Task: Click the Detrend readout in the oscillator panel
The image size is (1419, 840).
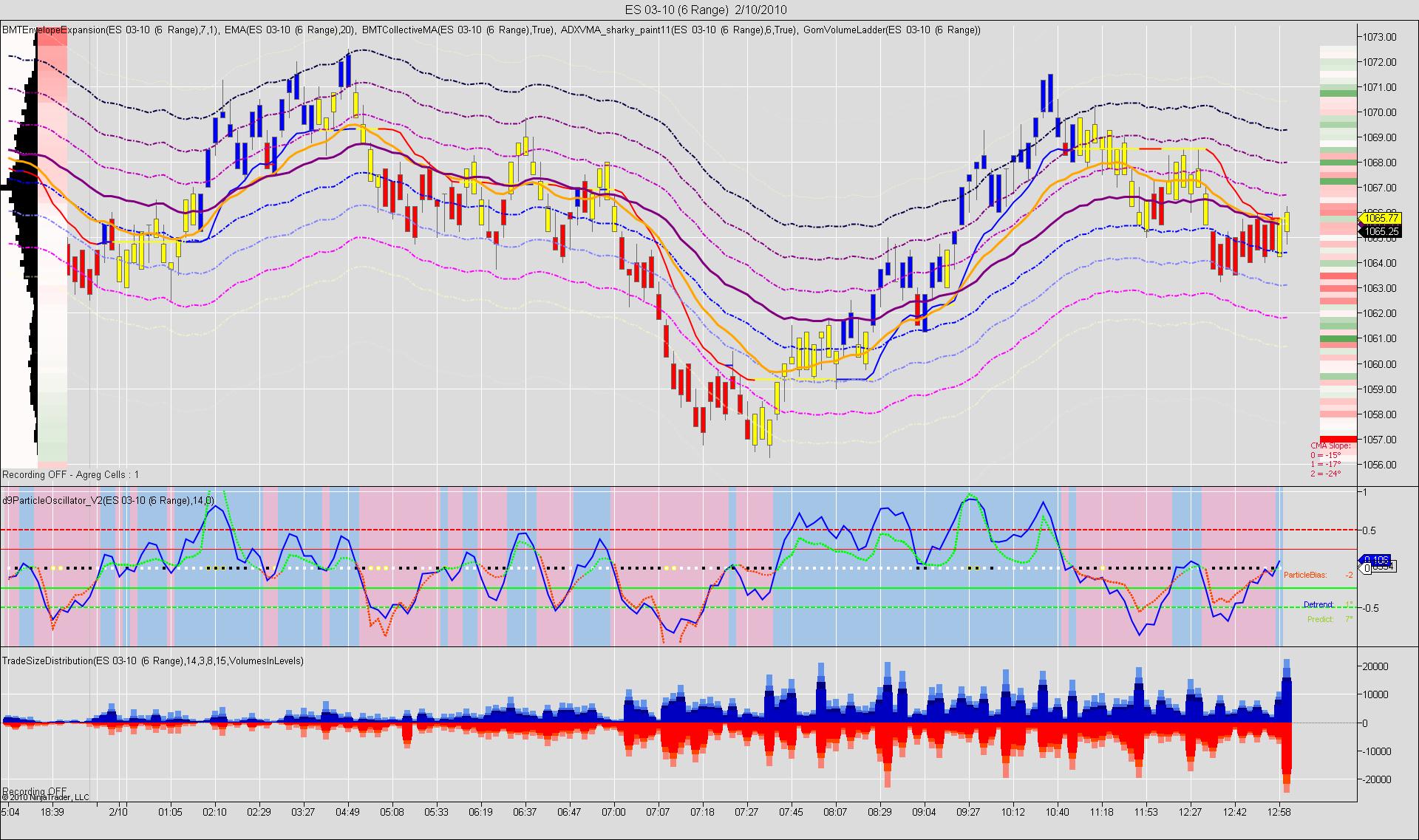Action: coord(1328,604)
